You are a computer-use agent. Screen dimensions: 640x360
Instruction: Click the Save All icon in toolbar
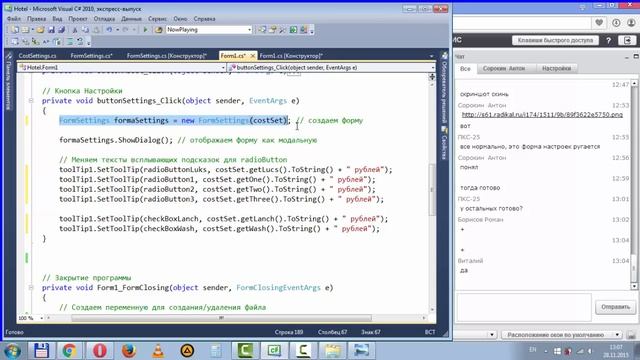pos(62,30)
